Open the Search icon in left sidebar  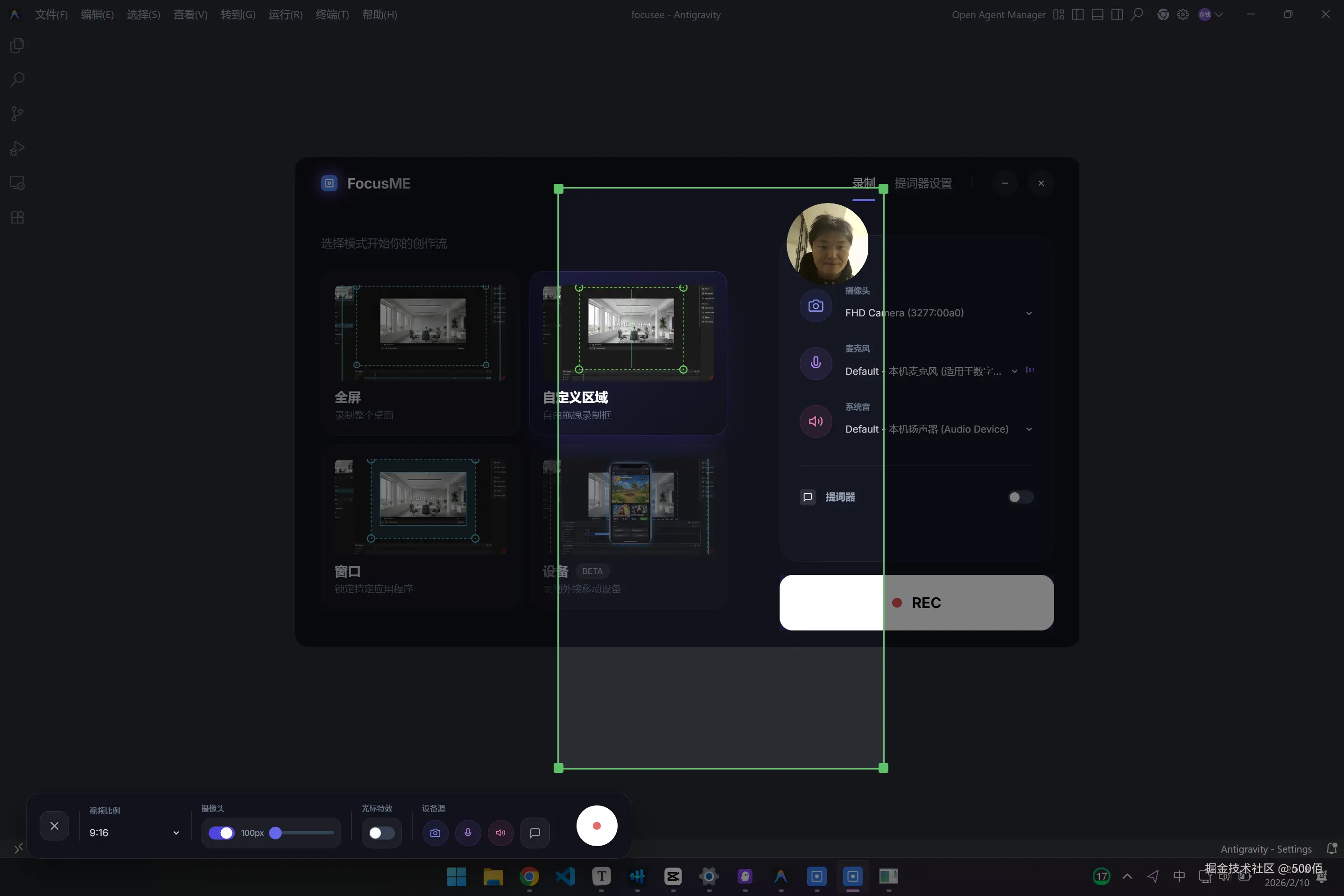pos(17,79)
